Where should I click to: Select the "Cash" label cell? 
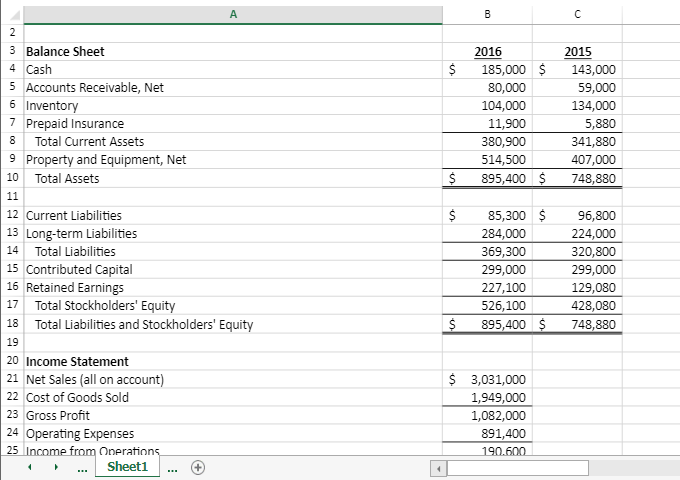(233, 69)
